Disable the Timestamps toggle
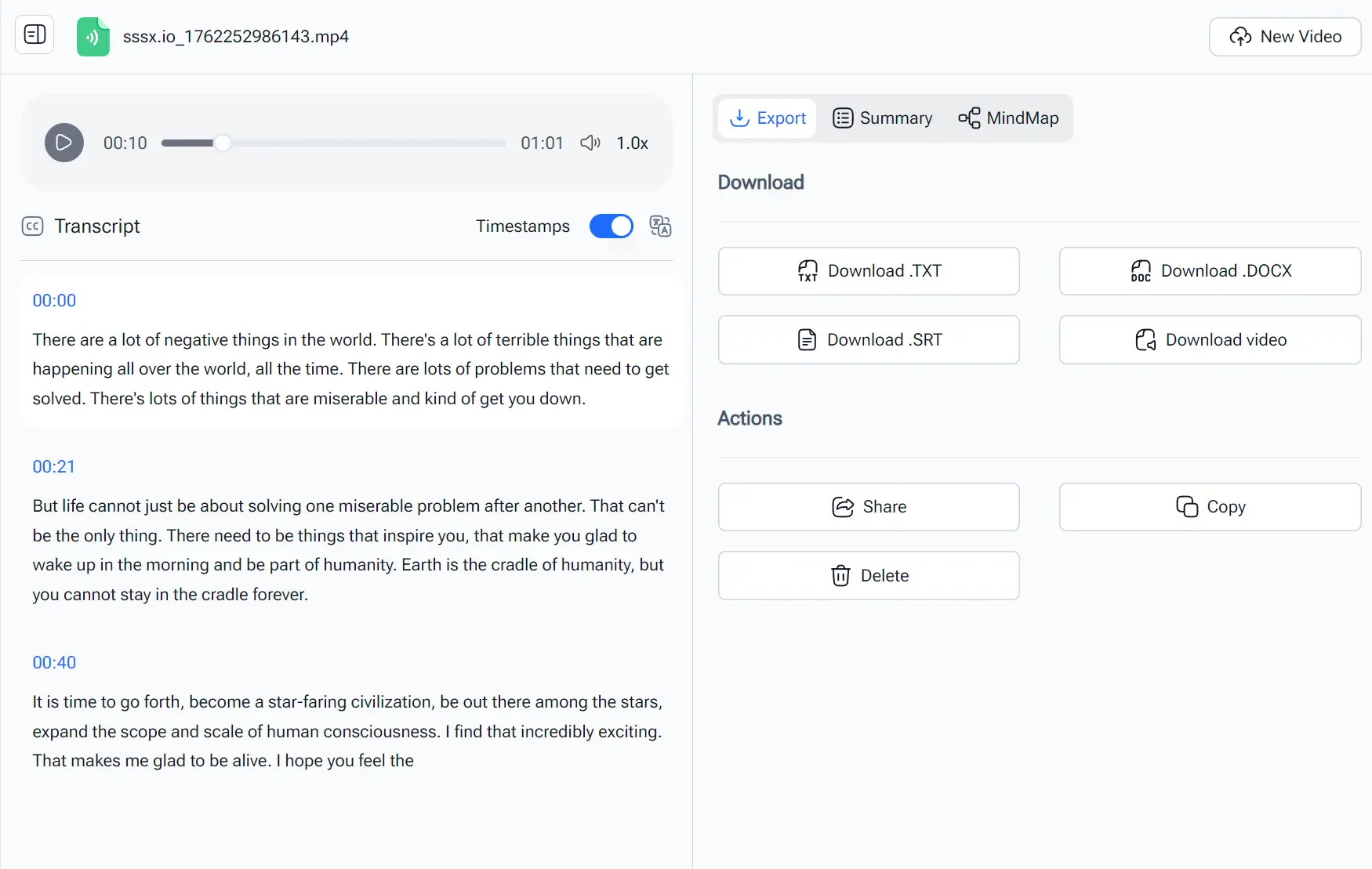The image size is (1372, 869). [611, 226]
